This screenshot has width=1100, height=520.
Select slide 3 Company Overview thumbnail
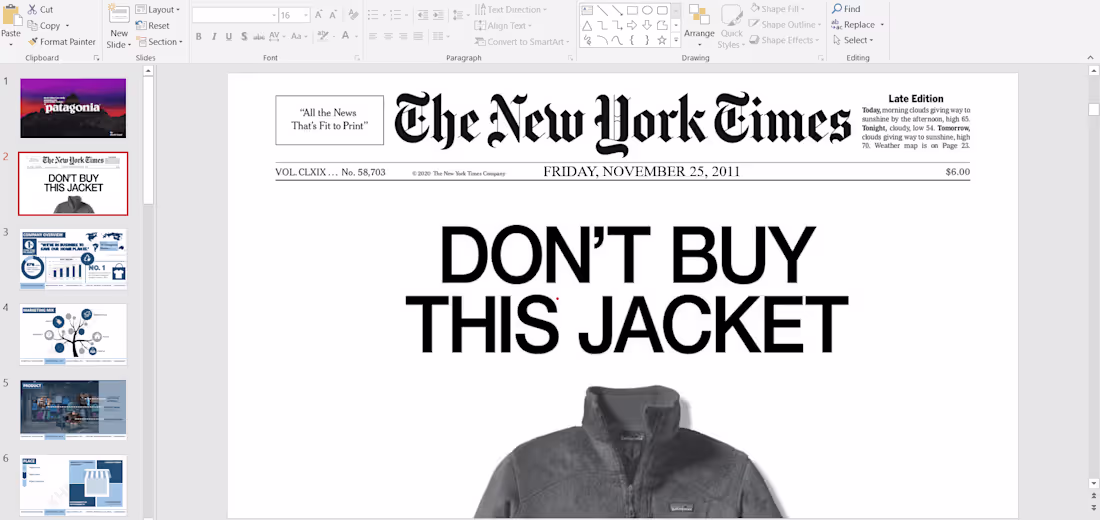click(73, 259)
